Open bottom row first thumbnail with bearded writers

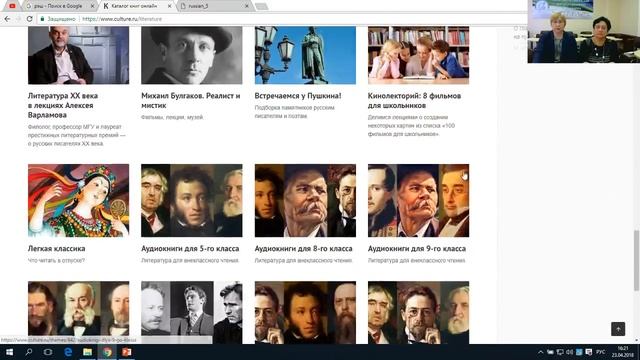tap(78, 312)
